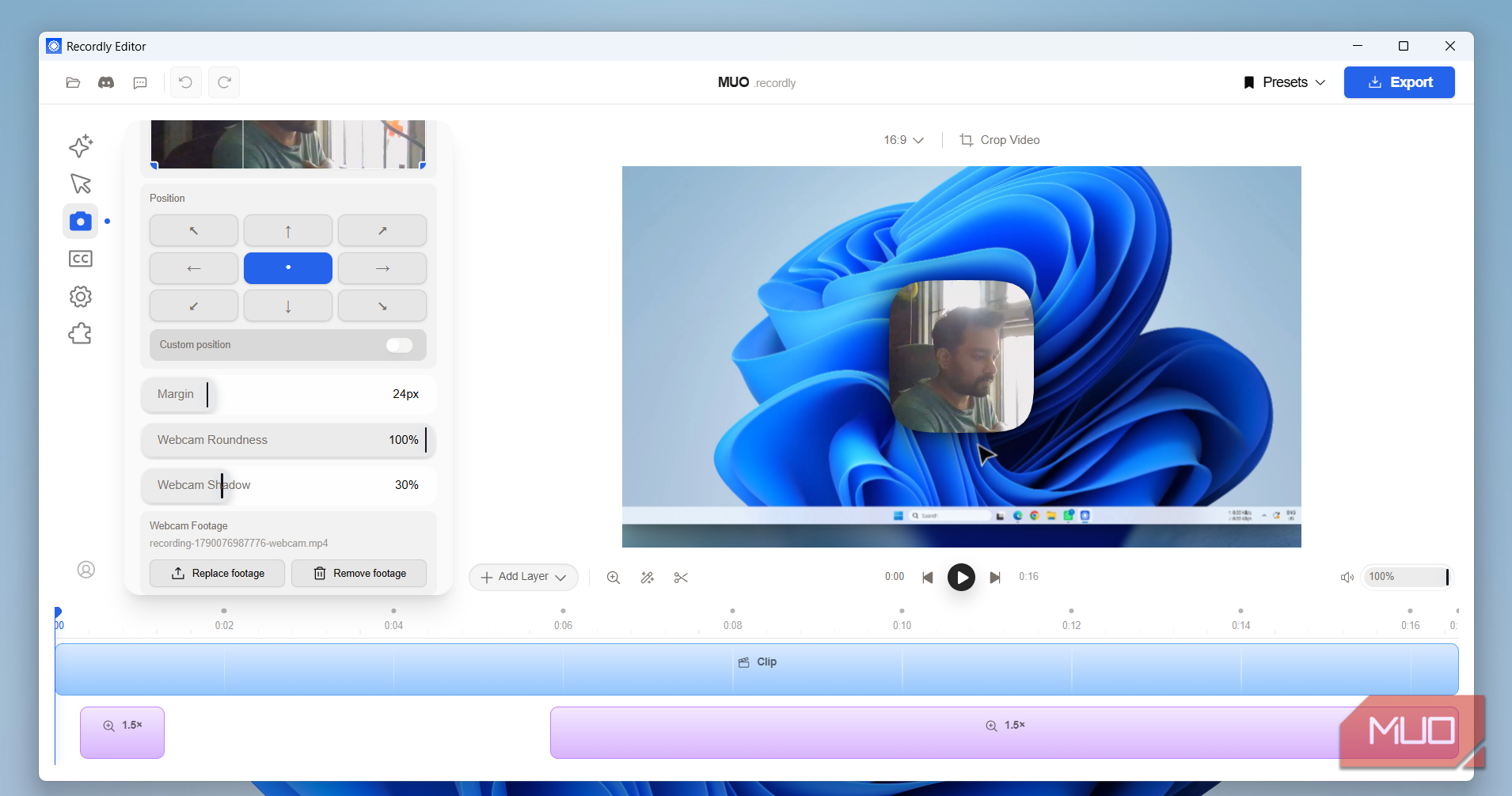Adjust the Webcam Shadow slider
This screenshot has height=796, width=1512.
[x=288, y=485]
